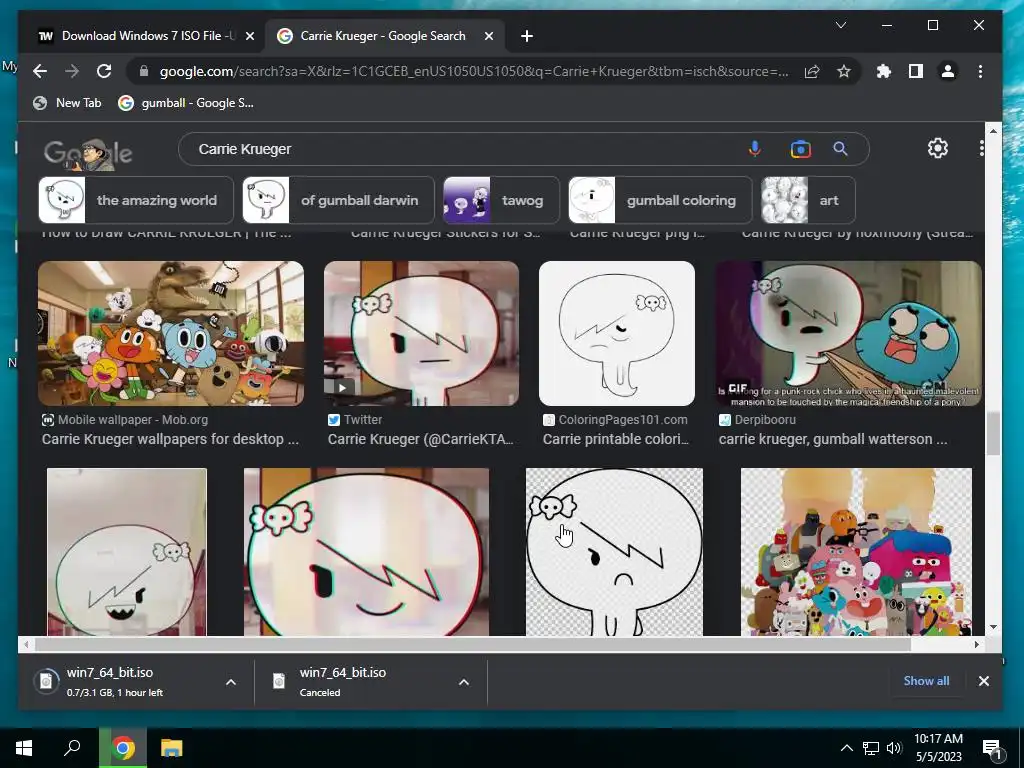Open the smiling Carrie image with sharp teeth
The width and height of the screenshot is (1024, 768).
(x=127, y=552)
